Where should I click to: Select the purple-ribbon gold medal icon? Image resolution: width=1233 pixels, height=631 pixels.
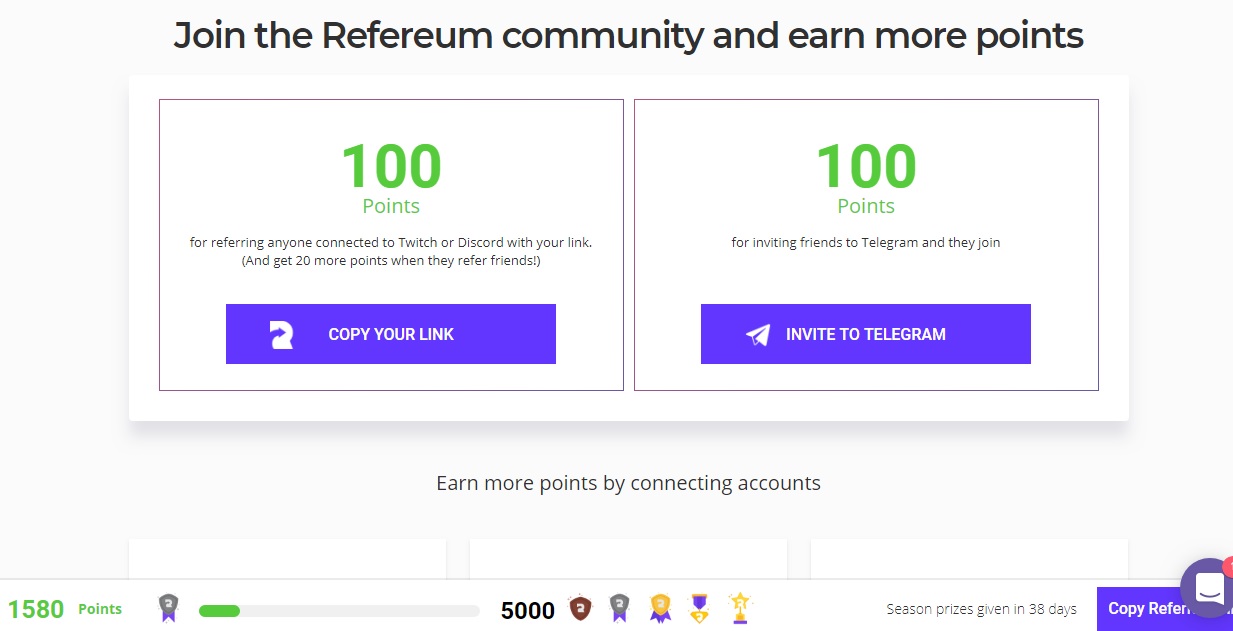pyautogui.click(x=699, y=608)
